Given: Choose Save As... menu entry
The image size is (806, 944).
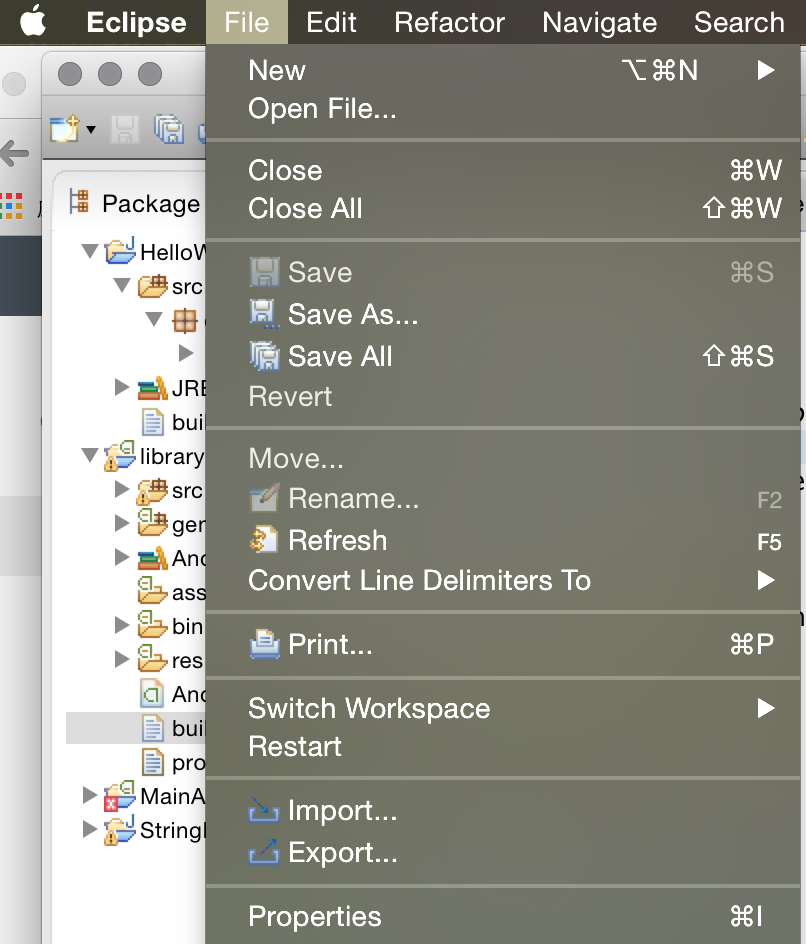Looking at the screenshot, I should 503,314.
